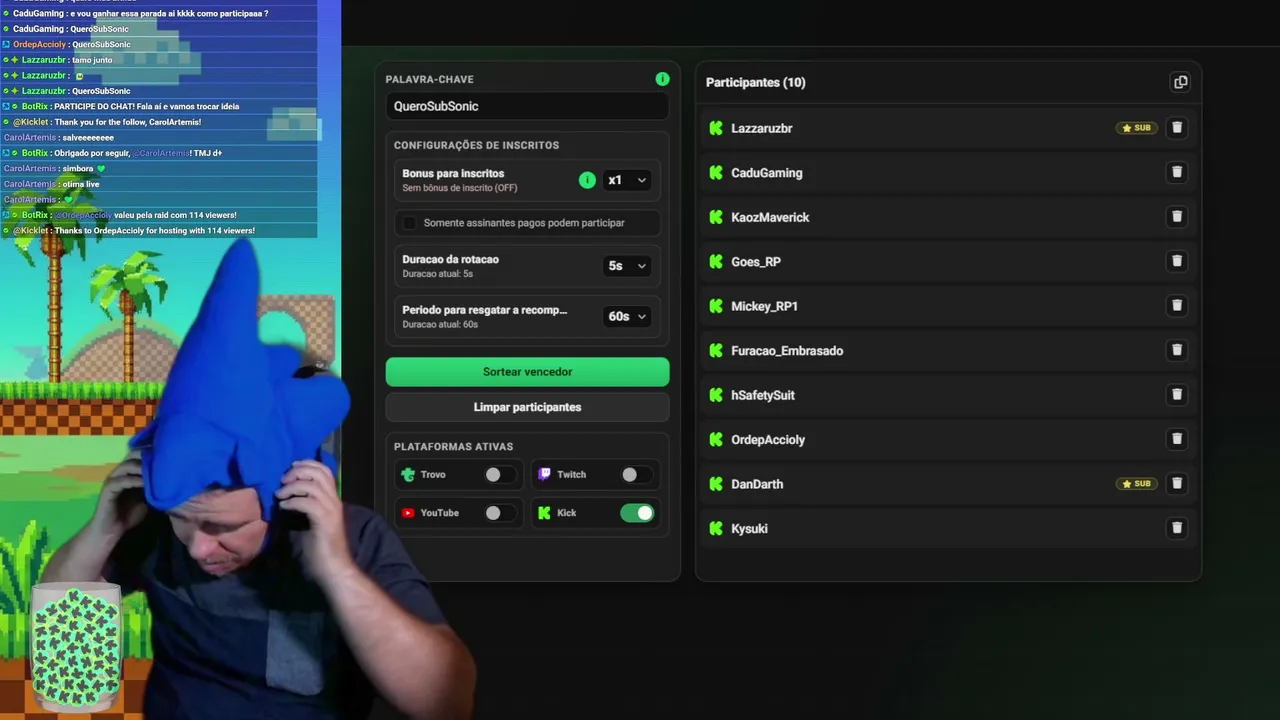This screenshot has width=1280, height=720.
Task: Click the green info icon beside Palavra-chave
Action: tap(662, 79)
